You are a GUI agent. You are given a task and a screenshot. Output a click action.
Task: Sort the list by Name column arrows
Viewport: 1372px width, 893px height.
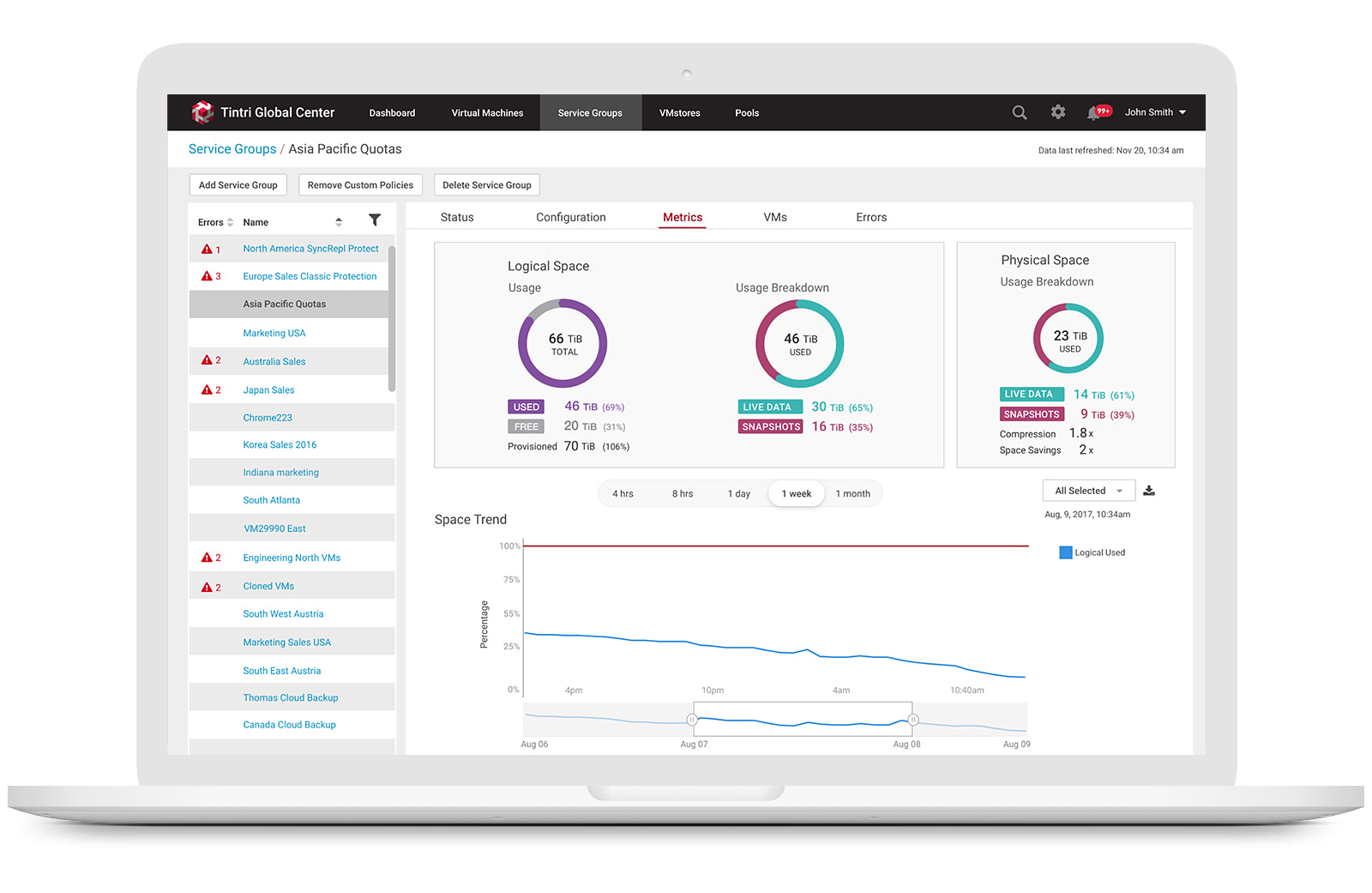(339, 222)
